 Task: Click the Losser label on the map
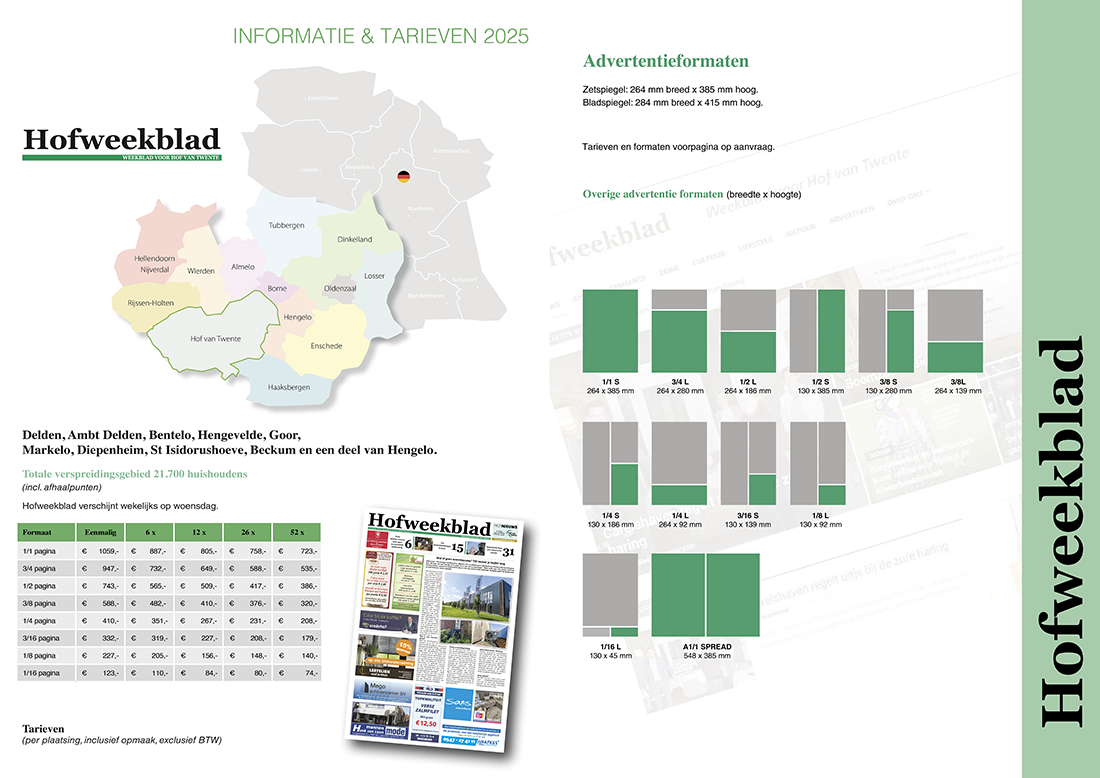(374, 276)
